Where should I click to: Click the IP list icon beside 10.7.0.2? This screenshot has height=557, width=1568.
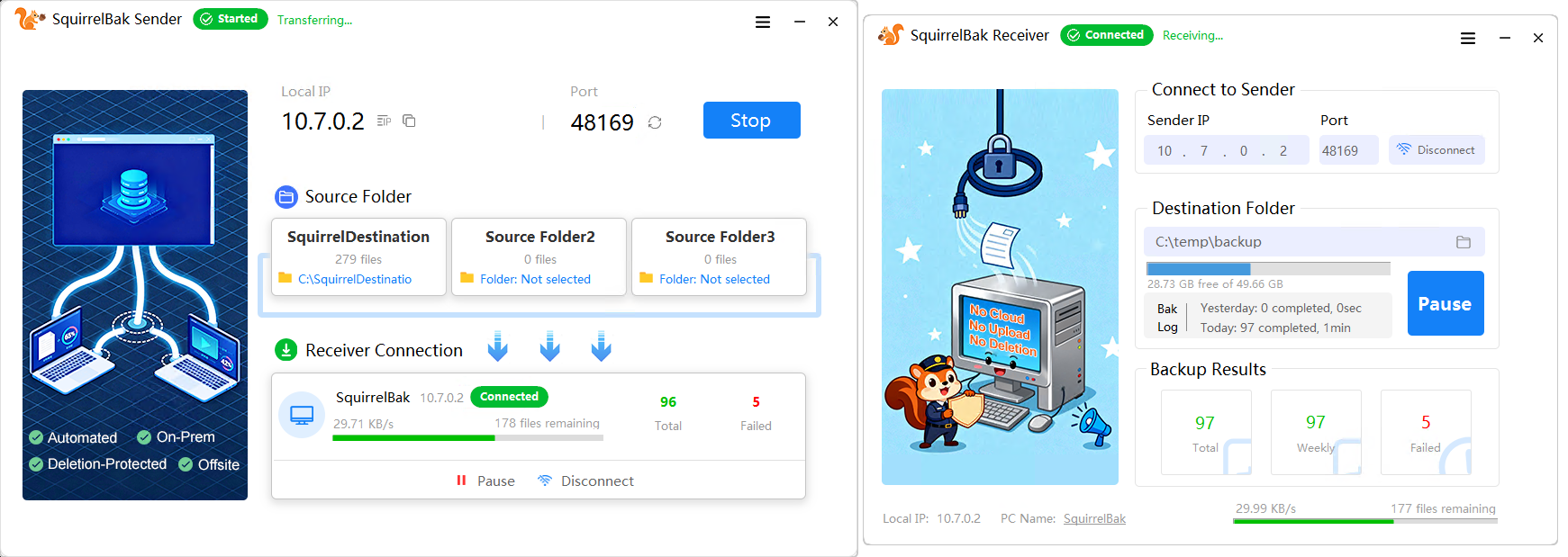coord(384,121)
